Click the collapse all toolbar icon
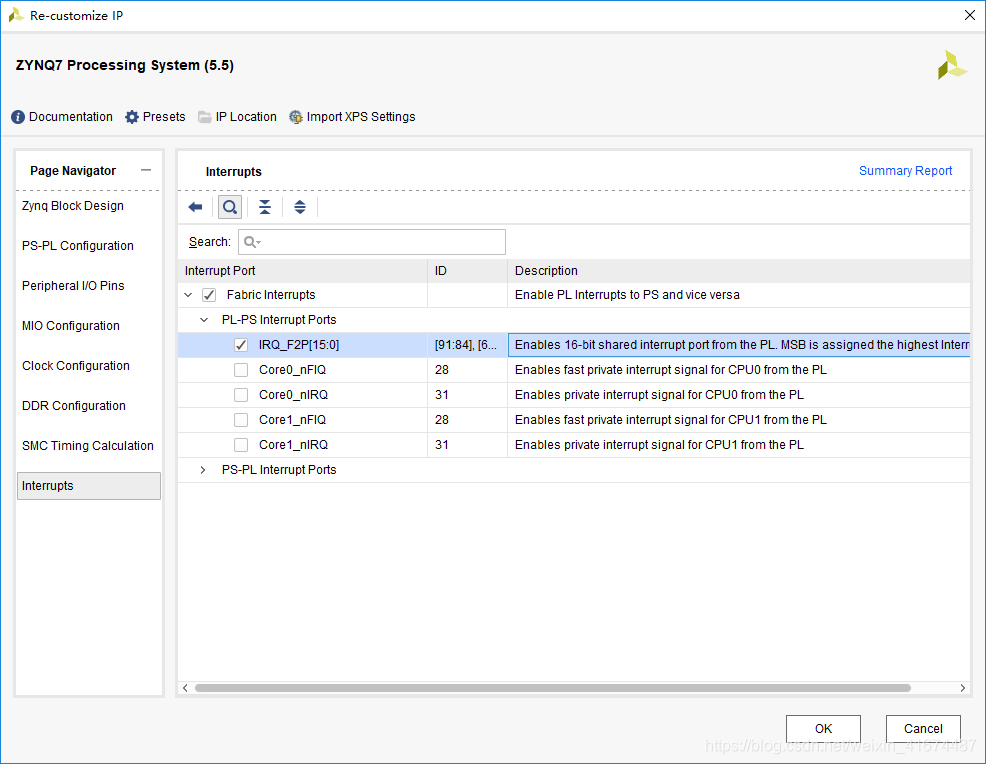Image resolution: width=986 pixels, height=764 pixels. coord(265,207)
